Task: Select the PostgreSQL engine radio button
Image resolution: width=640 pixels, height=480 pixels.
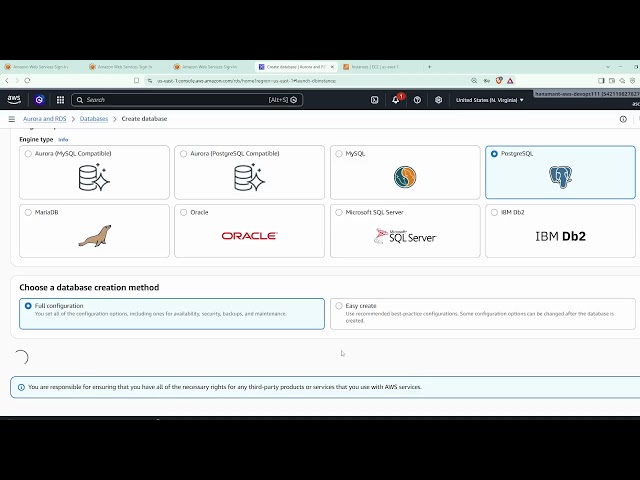Action: tap(494, 154)
